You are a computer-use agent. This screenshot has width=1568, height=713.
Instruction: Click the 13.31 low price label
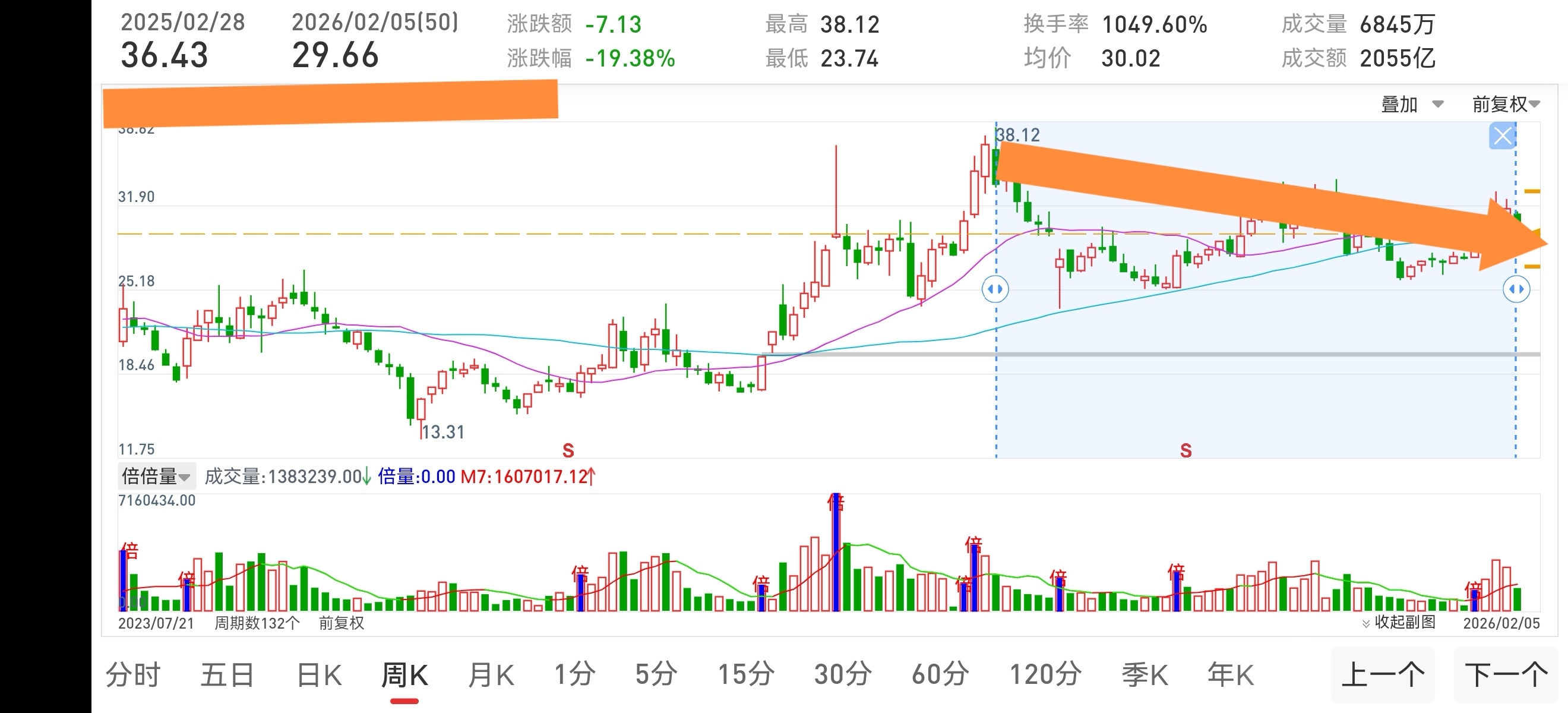click(442, 432)
